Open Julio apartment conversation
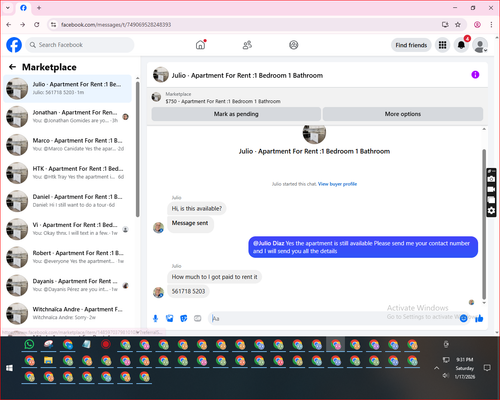This screenshot has height=400, width=500. [x=68, y=88]
